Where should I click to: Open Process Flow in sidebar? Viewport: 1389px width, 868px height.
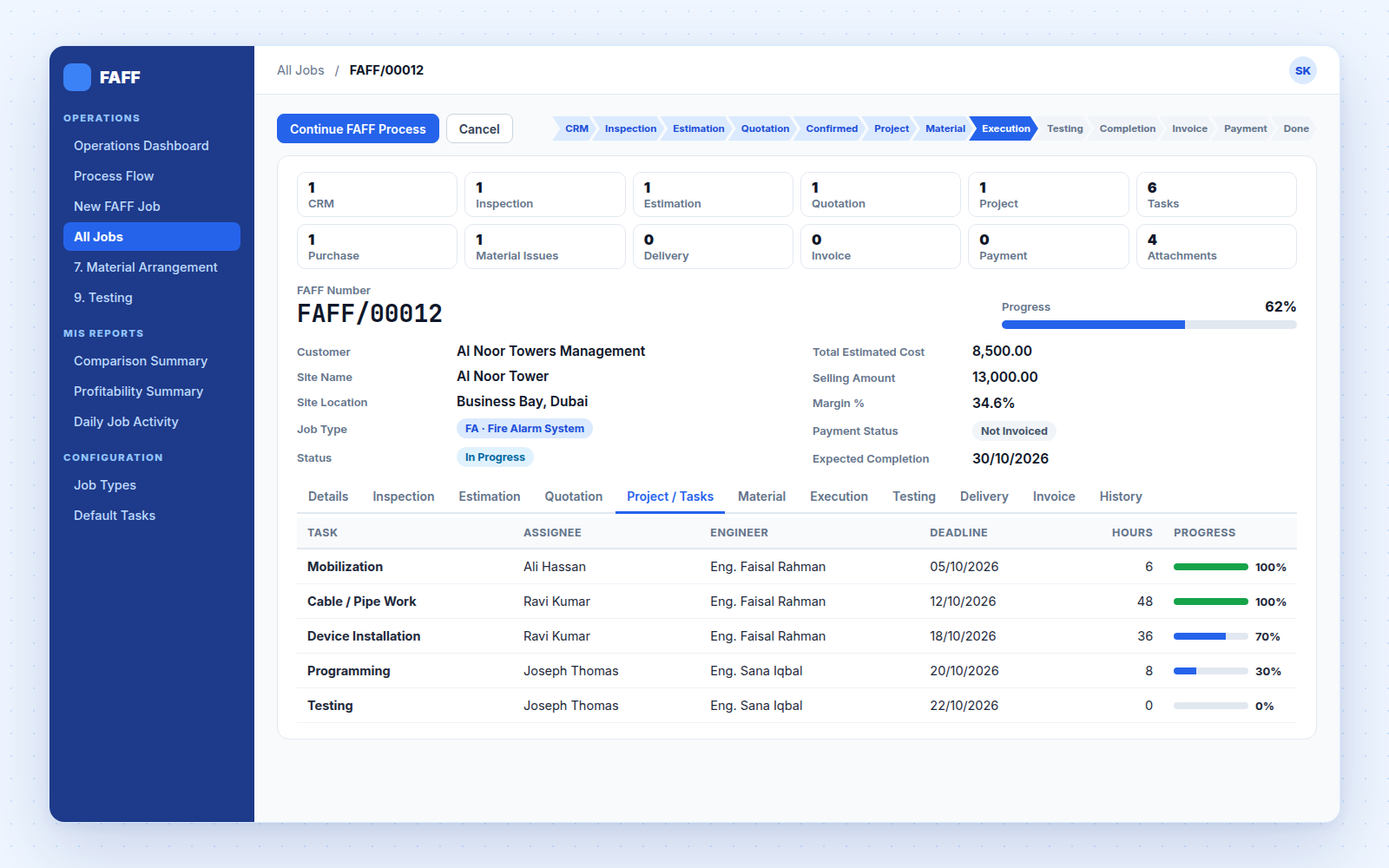tap(152, 176)
